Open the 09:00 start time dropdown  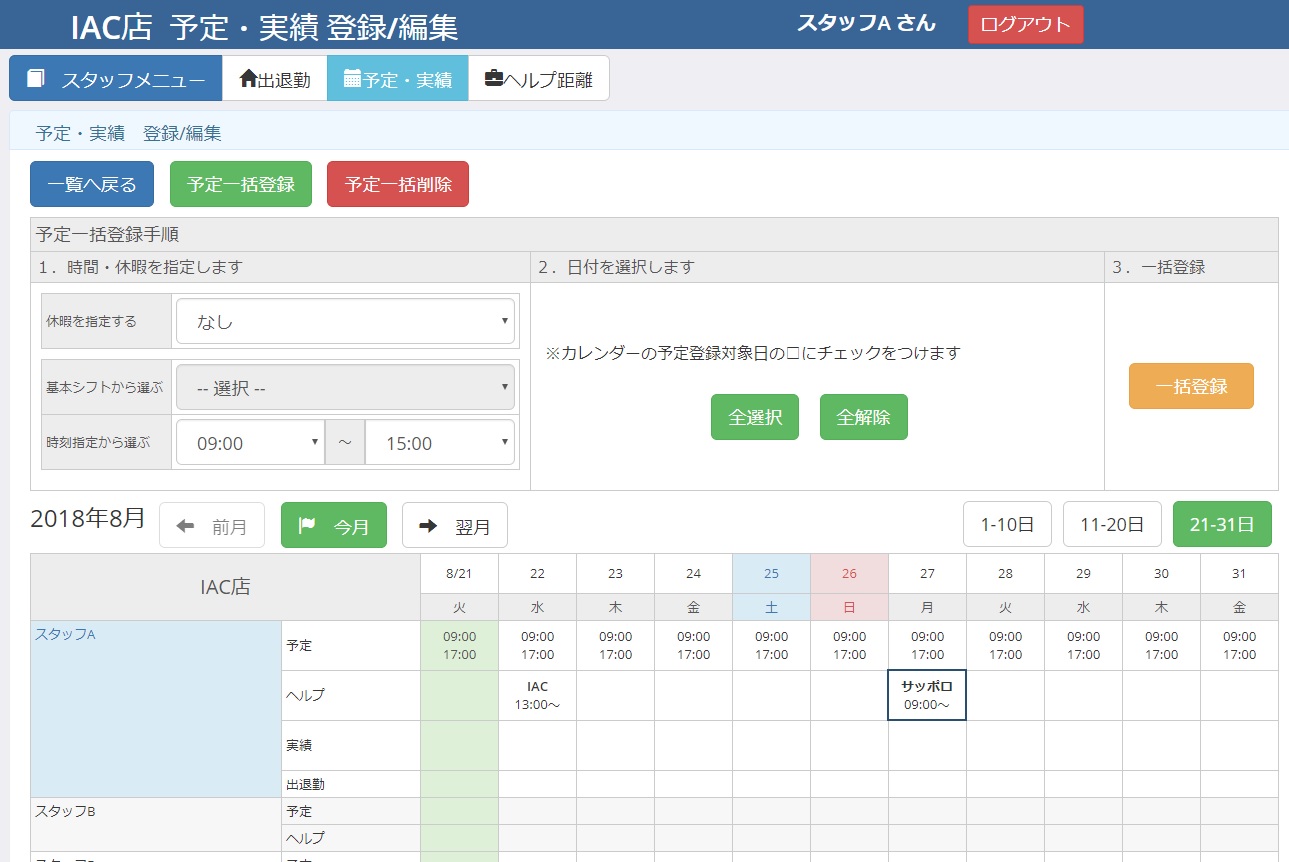point(249,442)
